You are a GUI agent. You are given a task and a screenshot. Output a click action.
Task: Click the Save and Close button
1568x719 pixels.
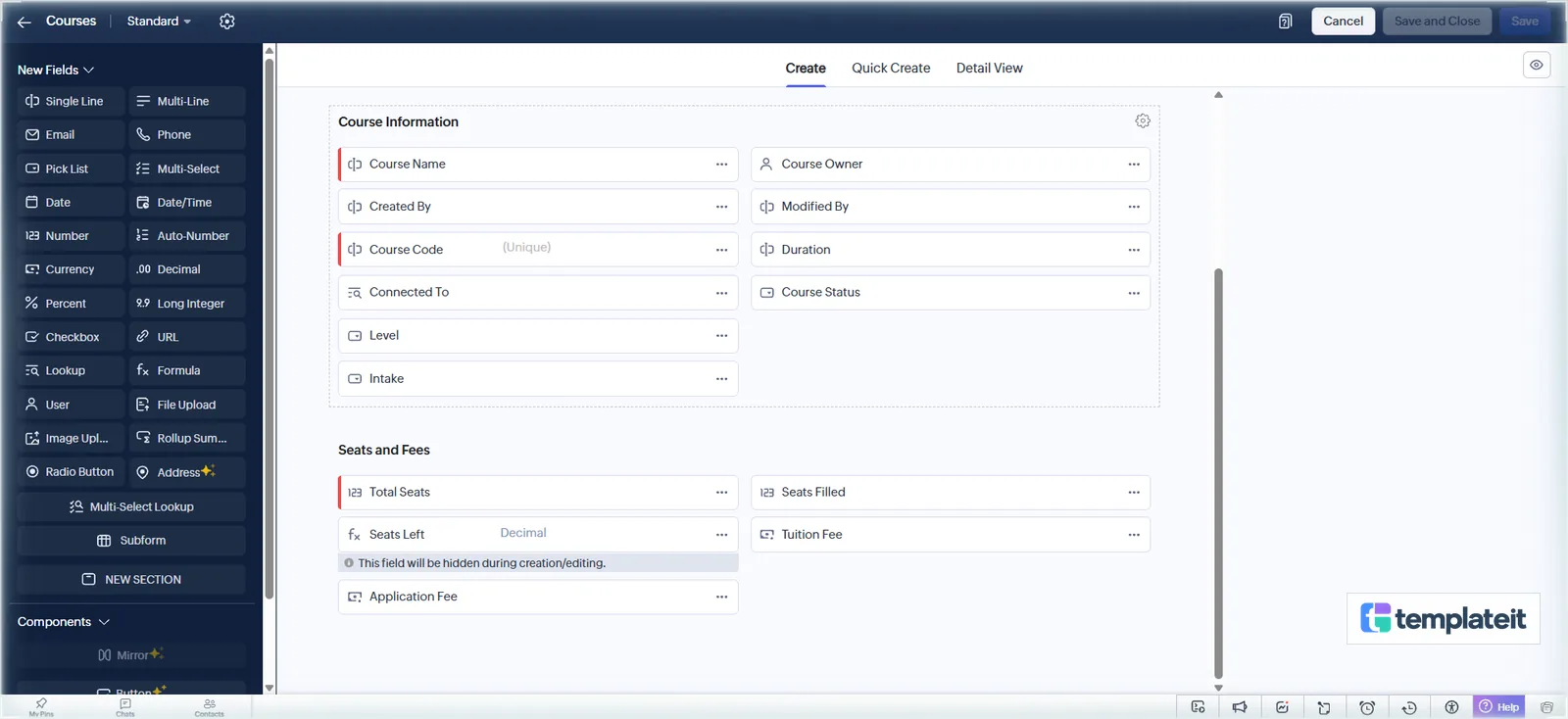1437,22
